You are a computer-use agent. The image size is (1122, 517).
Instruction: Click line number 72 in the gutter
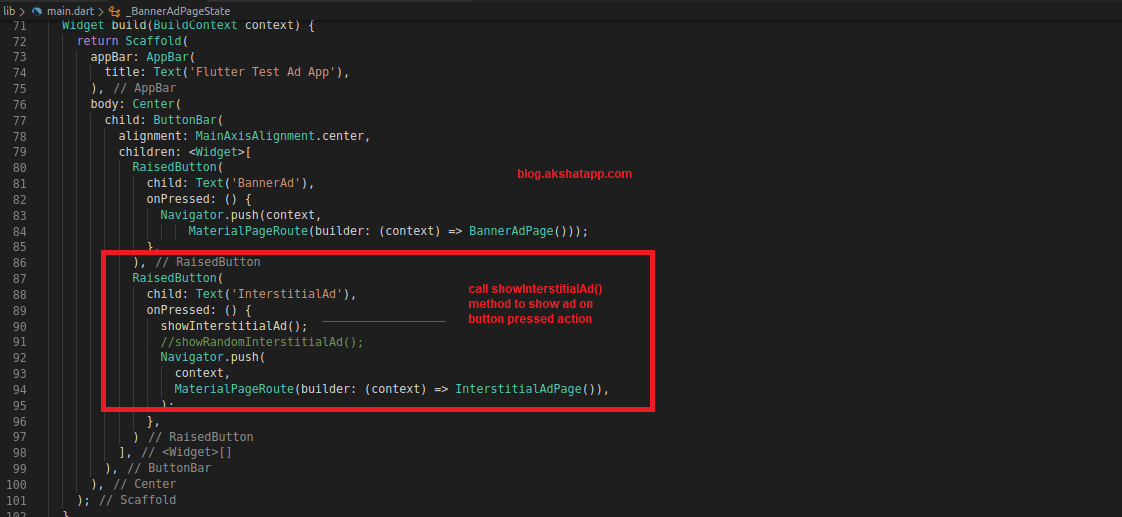tap(18, 41)
